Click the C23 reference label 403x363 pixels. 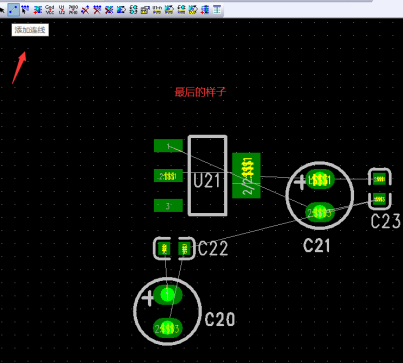(386, 221)
